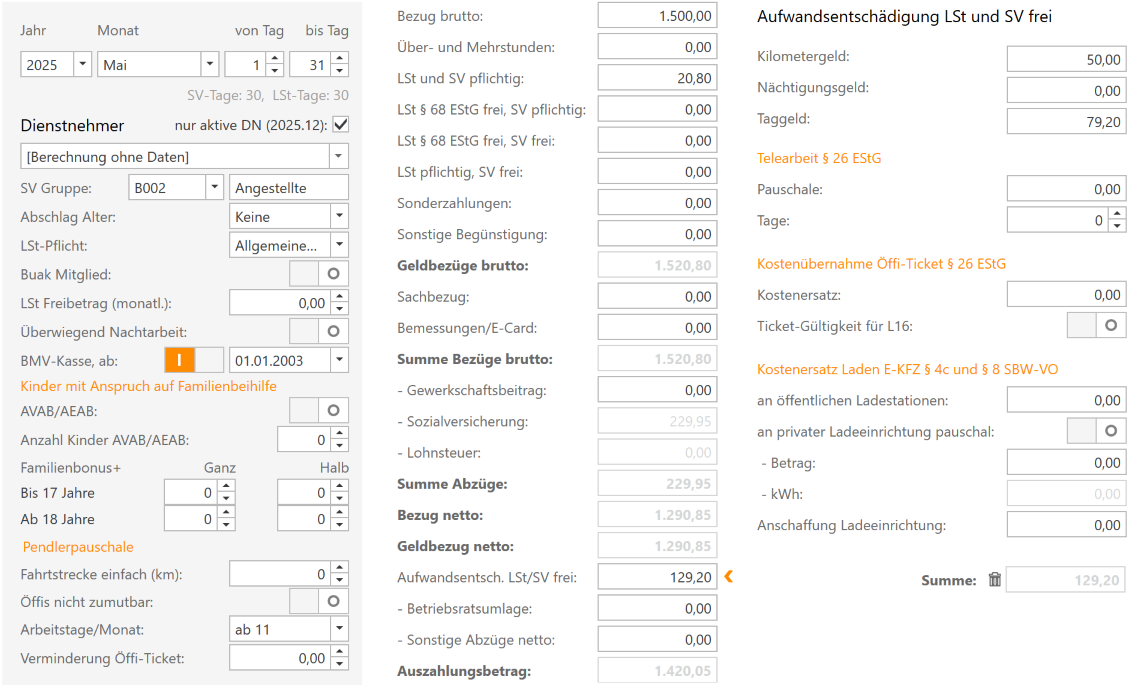Viewport: 1128px width, 685px height.
Task: Enable Ticket-Gültigkeit für L16 switch
Action: click(1096, 325)
